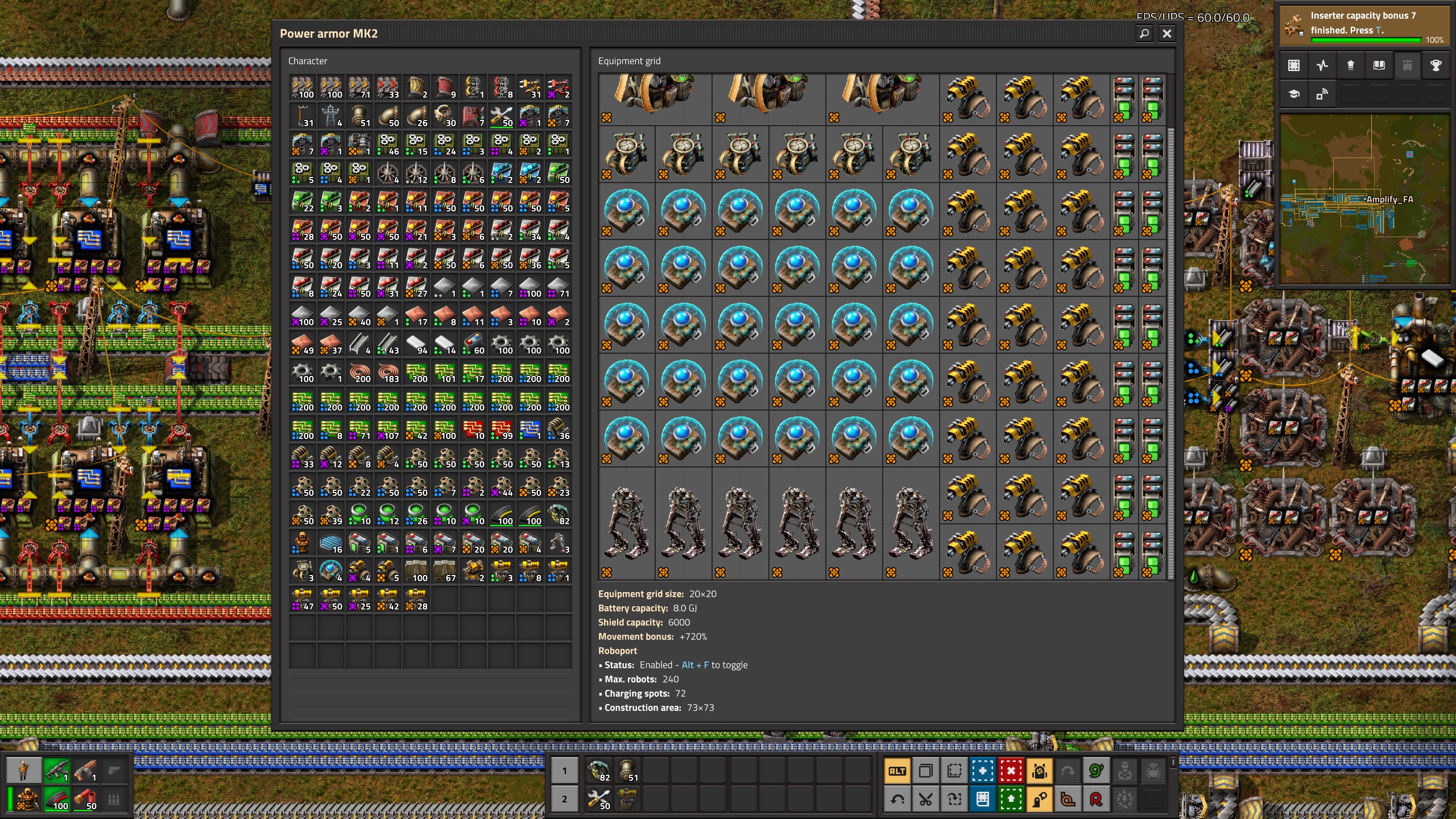Click the red R mod shortcut

[x=1097, y=800]
